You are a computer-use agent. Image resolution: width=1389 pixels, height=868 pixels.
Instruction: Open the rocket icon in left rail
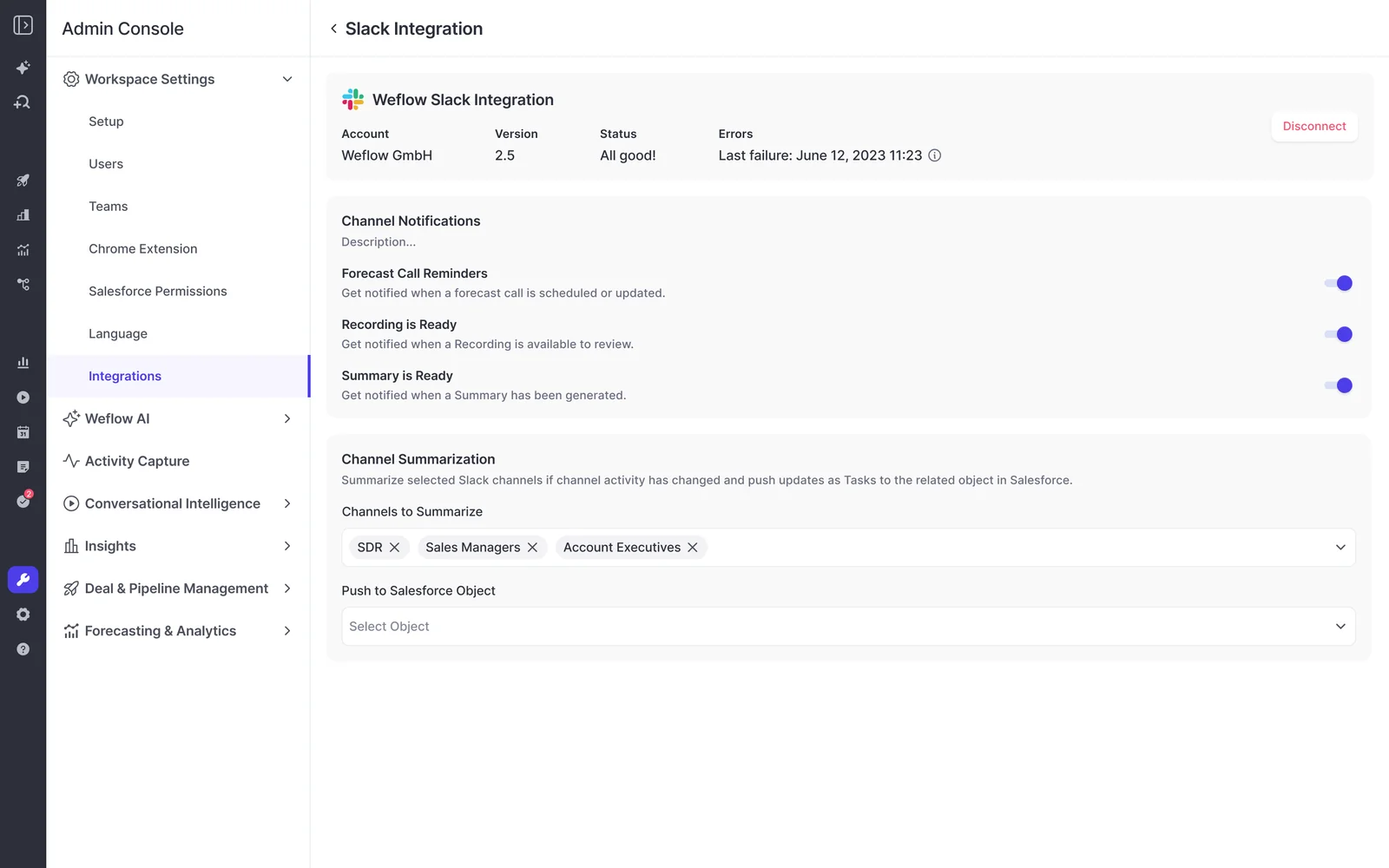(23, 181)
